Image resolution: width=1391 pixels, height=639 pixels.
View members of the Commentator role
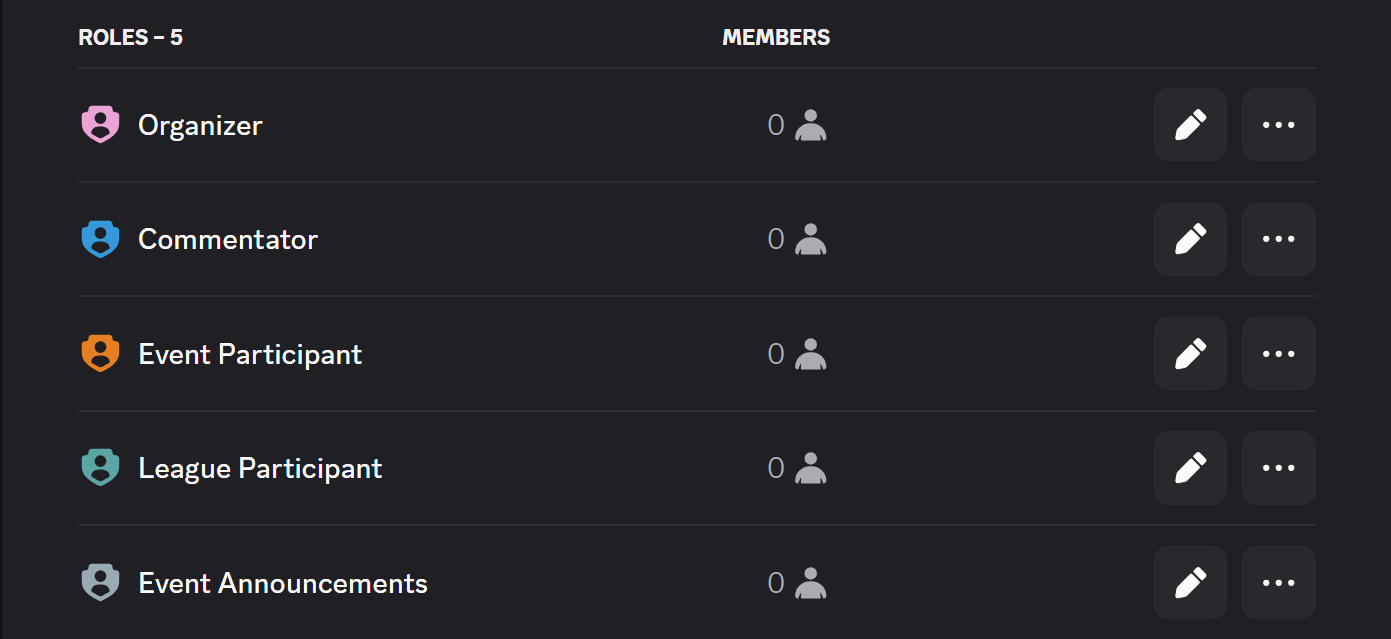point(797,239)
